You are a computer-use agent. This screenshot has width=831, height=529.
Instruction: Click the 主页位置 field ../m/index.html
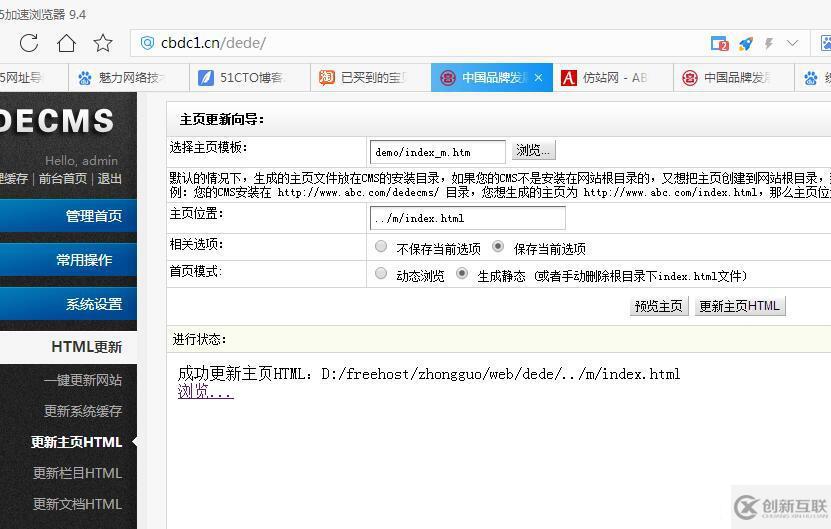[467, 218]
